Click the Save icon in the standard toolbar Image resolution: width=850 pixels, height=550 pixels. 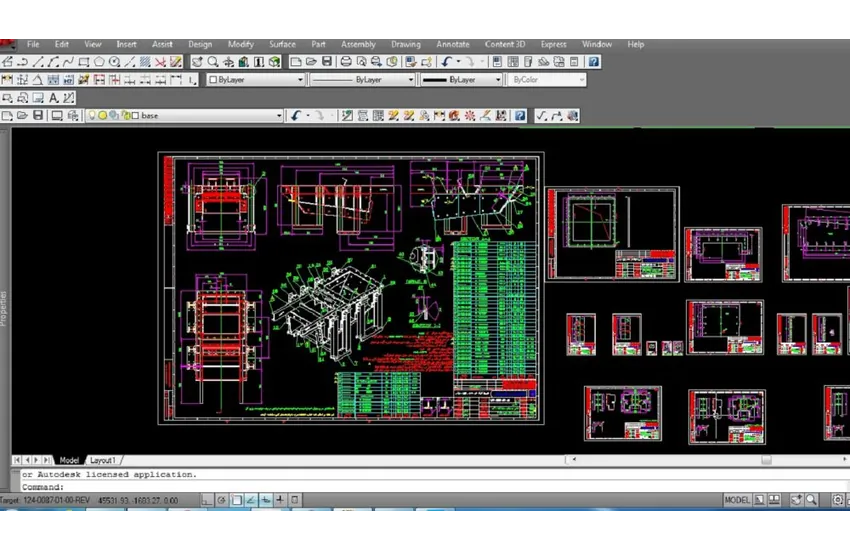pos(327,62)
